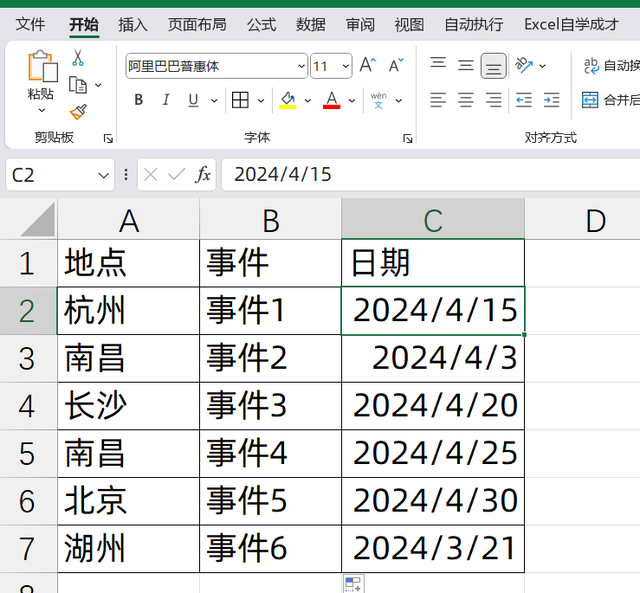Screen dimensions: 640x593
Task: Select cell containing 事件3
Action: coord(270,406)
